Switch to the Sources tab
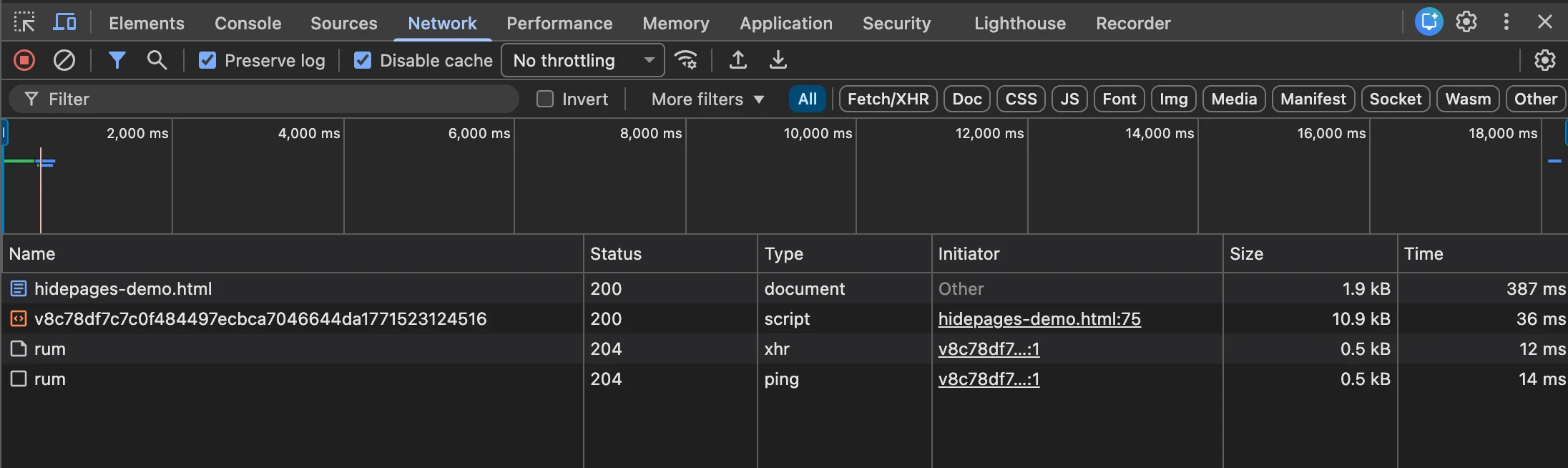 pyautogui.click(x=344, y=23)
